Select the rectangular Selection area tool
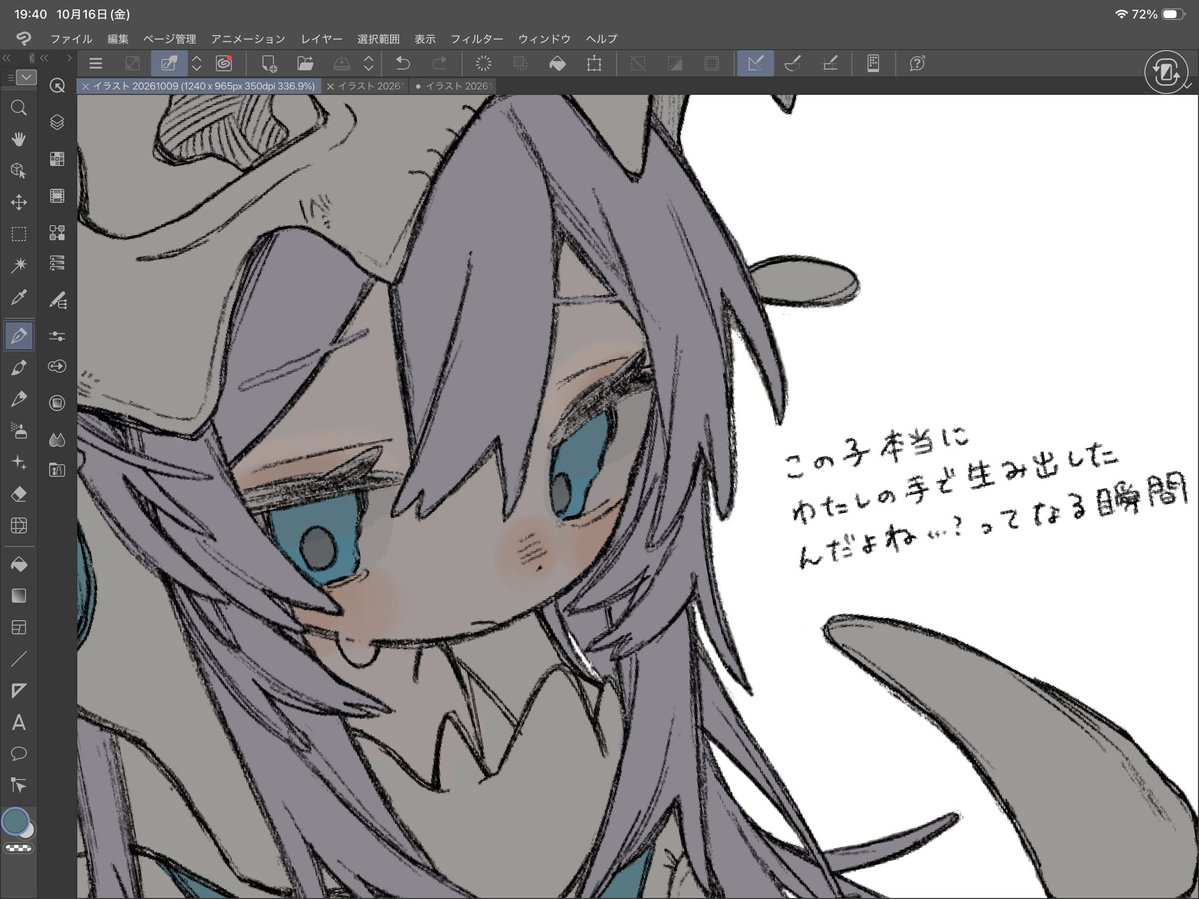This screenshot has height=899, width=1199. click(x=18, y=234)
